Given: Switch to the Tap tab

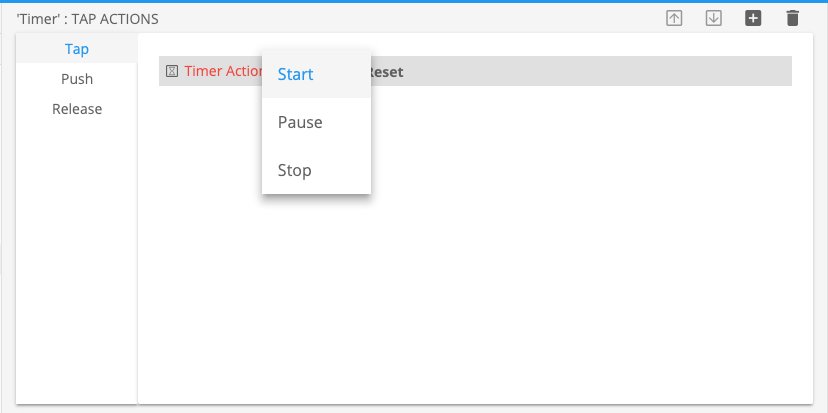Looking at the screenshot, I should pos(77,48).
